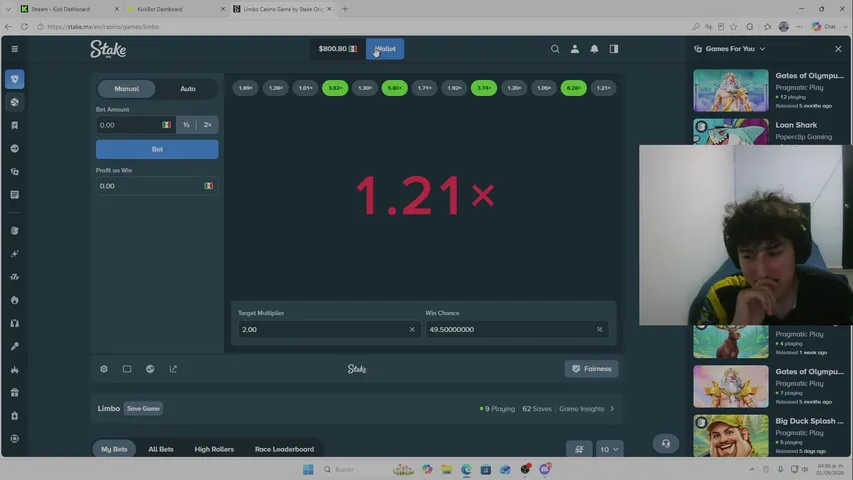Select the All Bets tab
Viewport: 853px width, 480px height.
(x=161, y=450)
